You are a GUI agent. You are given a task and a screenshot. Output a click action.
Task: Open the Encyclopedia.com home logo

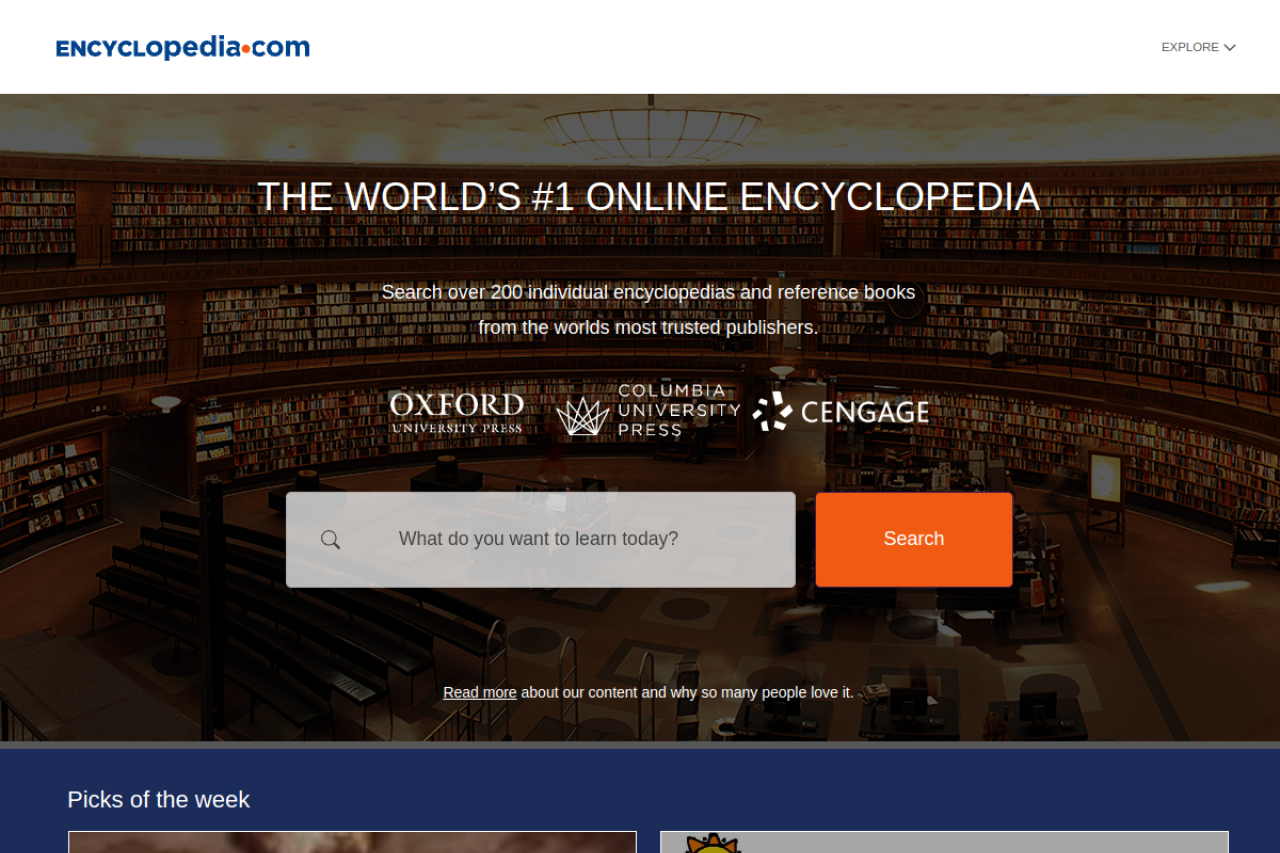pyautogui.click(x=183, y=47)
